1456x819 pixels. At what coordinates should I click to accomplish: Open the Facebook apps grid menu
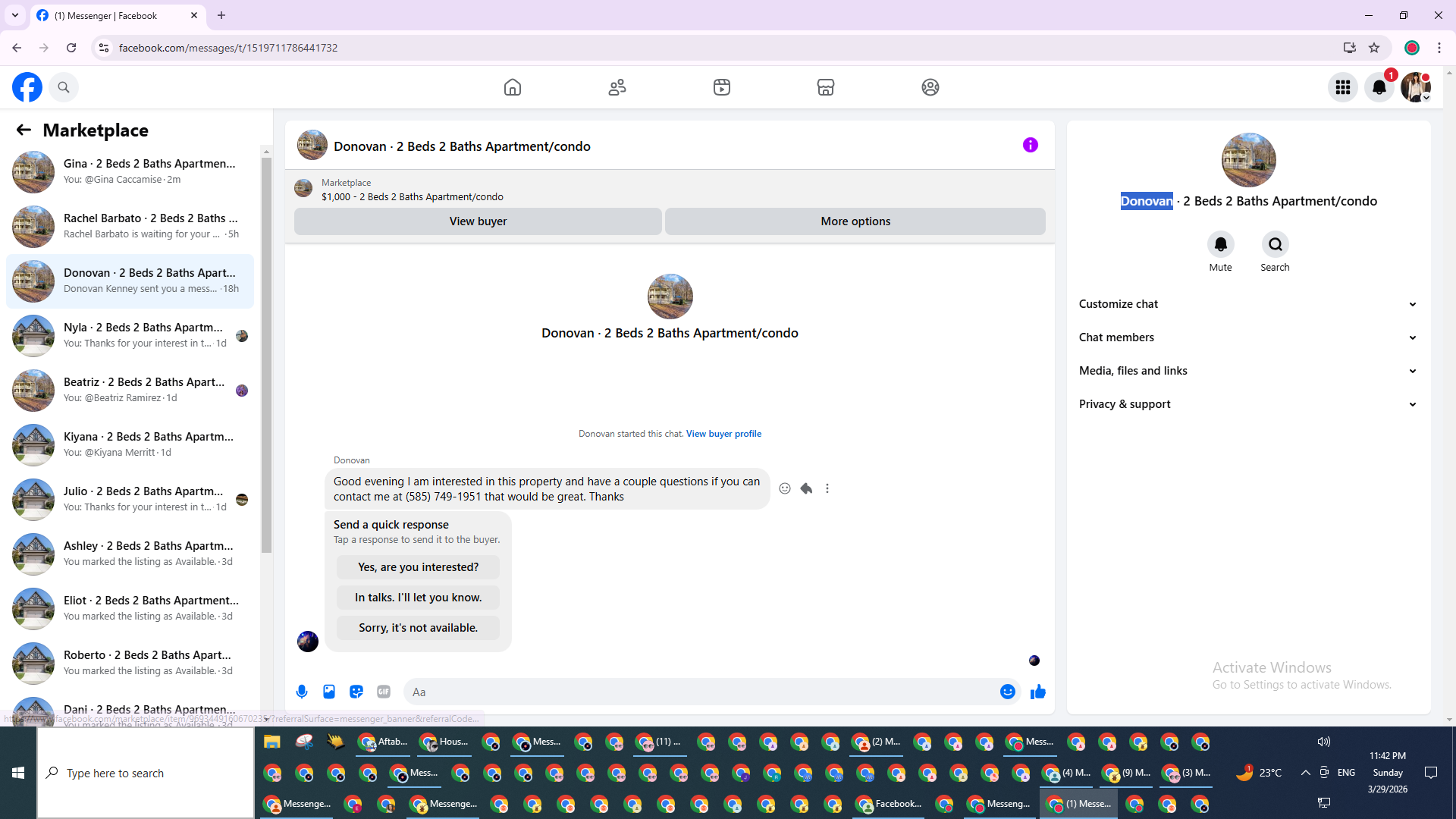[x=1343, y=87]
